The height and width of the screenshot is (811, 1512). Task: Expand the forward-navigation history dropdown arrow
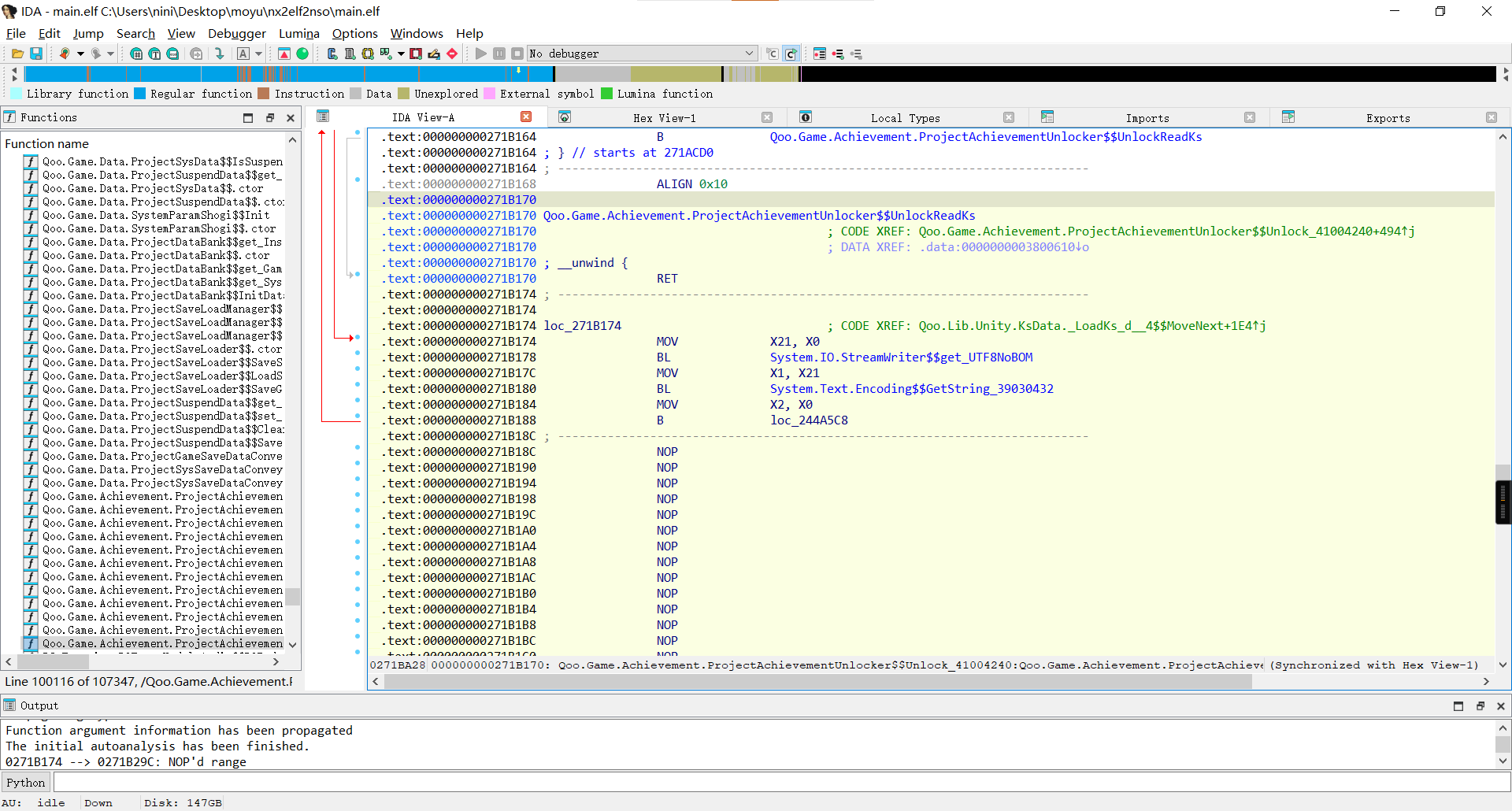click(110, 54)
